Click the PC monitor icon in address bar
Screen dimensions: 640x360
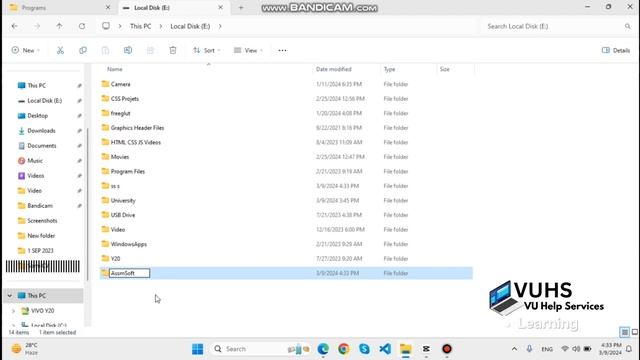pos(106,26)
